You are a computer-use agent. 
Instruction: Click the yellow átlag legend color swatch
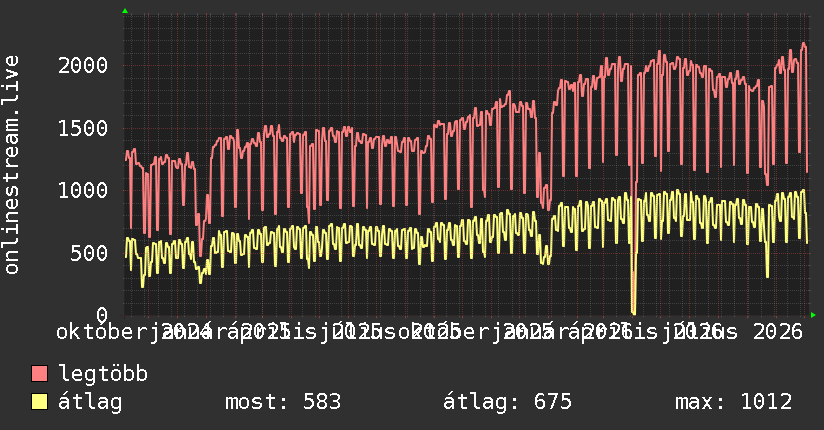39,402
